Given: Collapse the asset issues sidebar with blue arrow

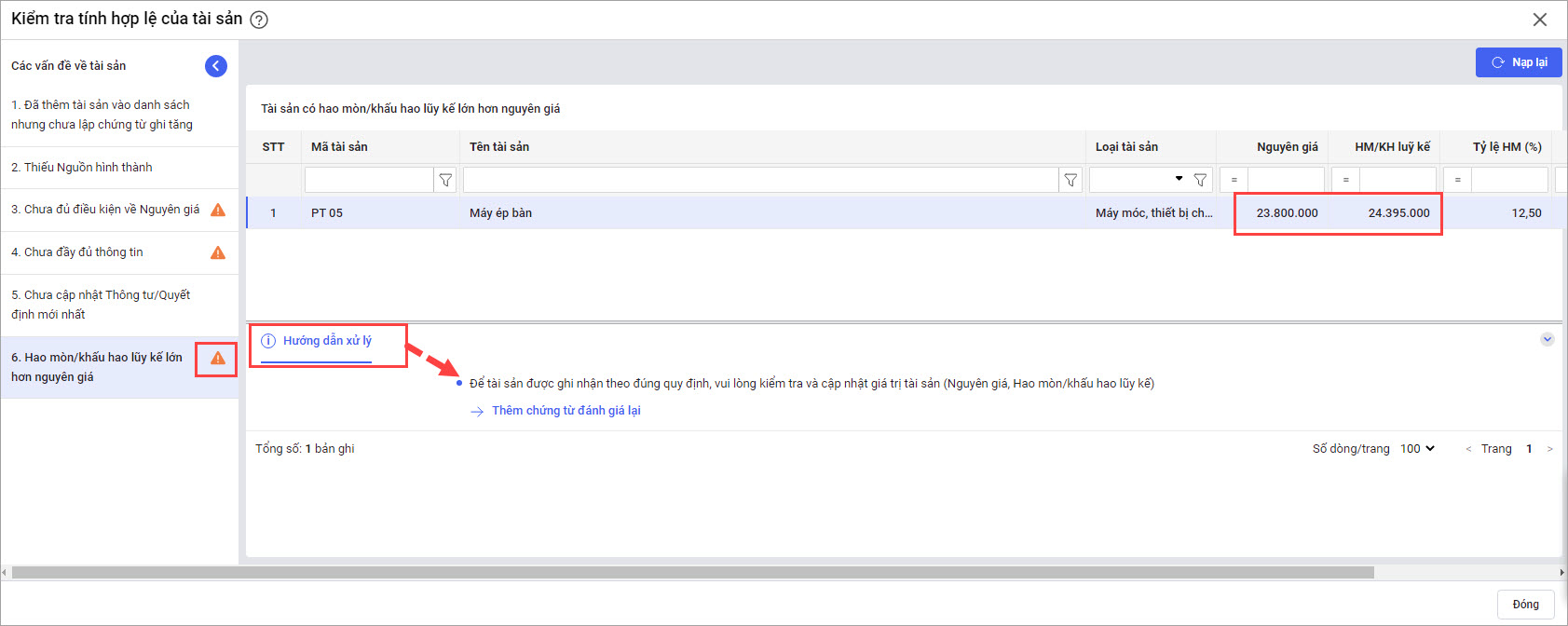Looking at the screenshot, I should [x=216, y=65].
